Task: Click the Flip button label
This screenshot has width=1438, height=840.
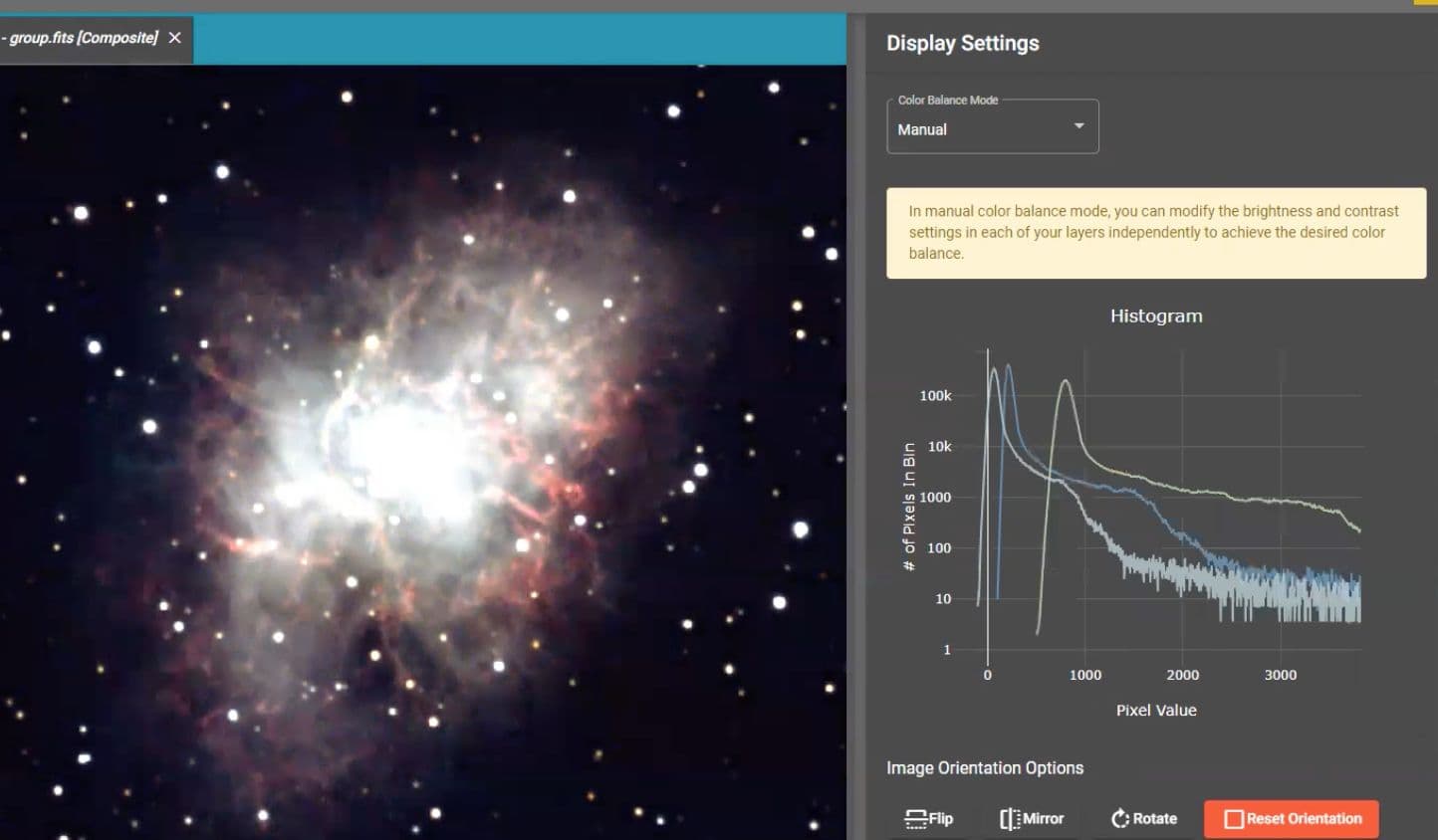Action: (x=941, y=819)
